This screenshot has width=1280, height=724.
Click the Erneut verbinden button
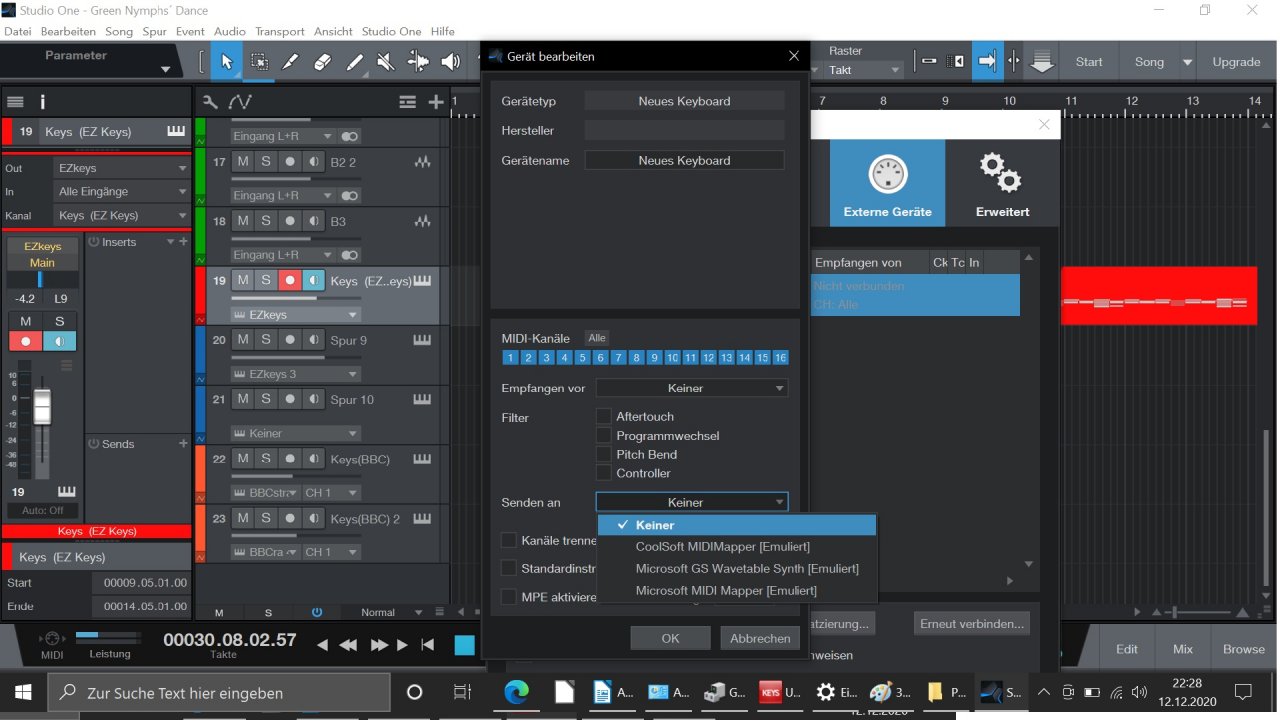[971, 623]
